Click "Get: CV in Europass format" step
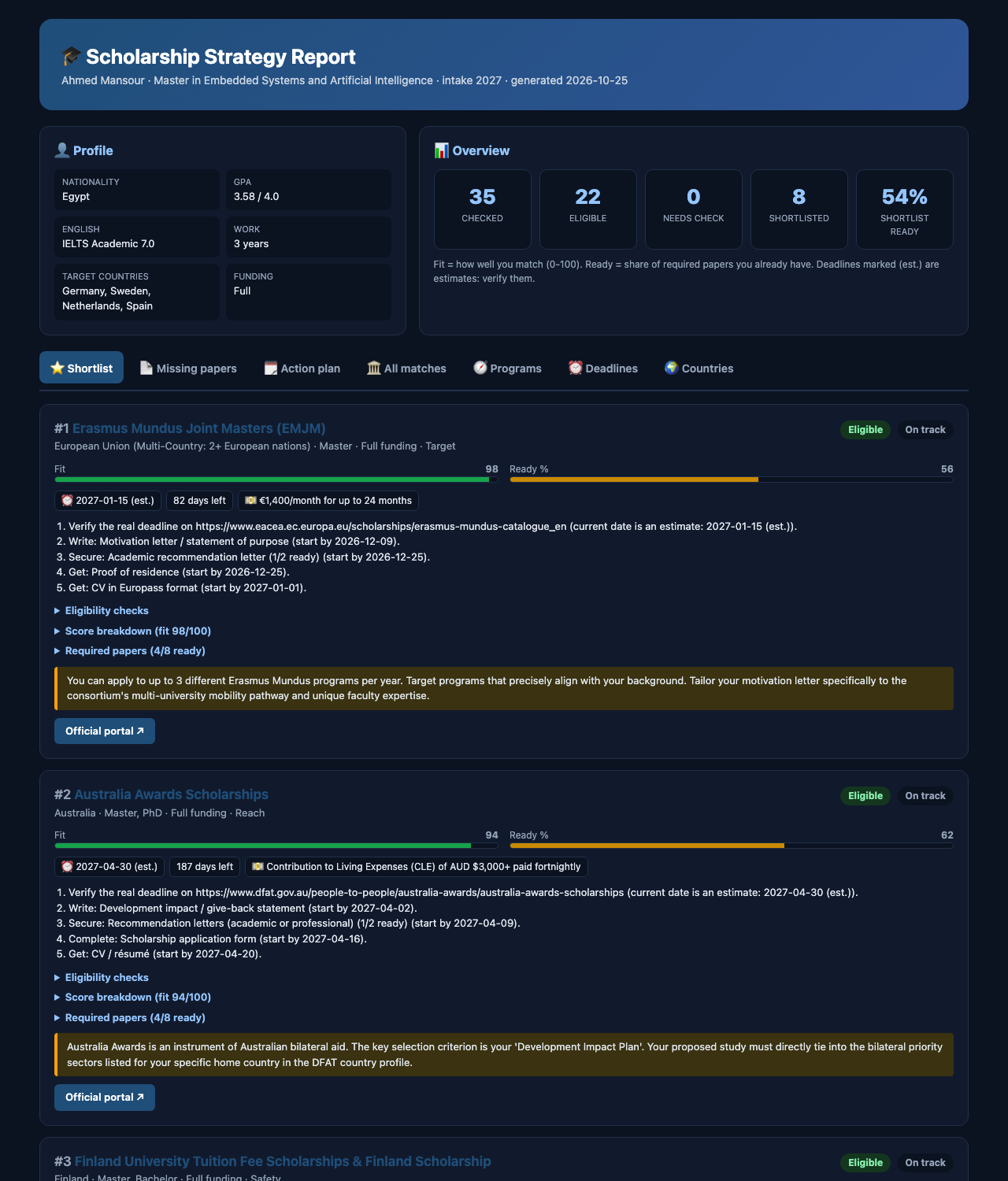The width and height of the screenshot is (1008, 1181). point(187,587)
